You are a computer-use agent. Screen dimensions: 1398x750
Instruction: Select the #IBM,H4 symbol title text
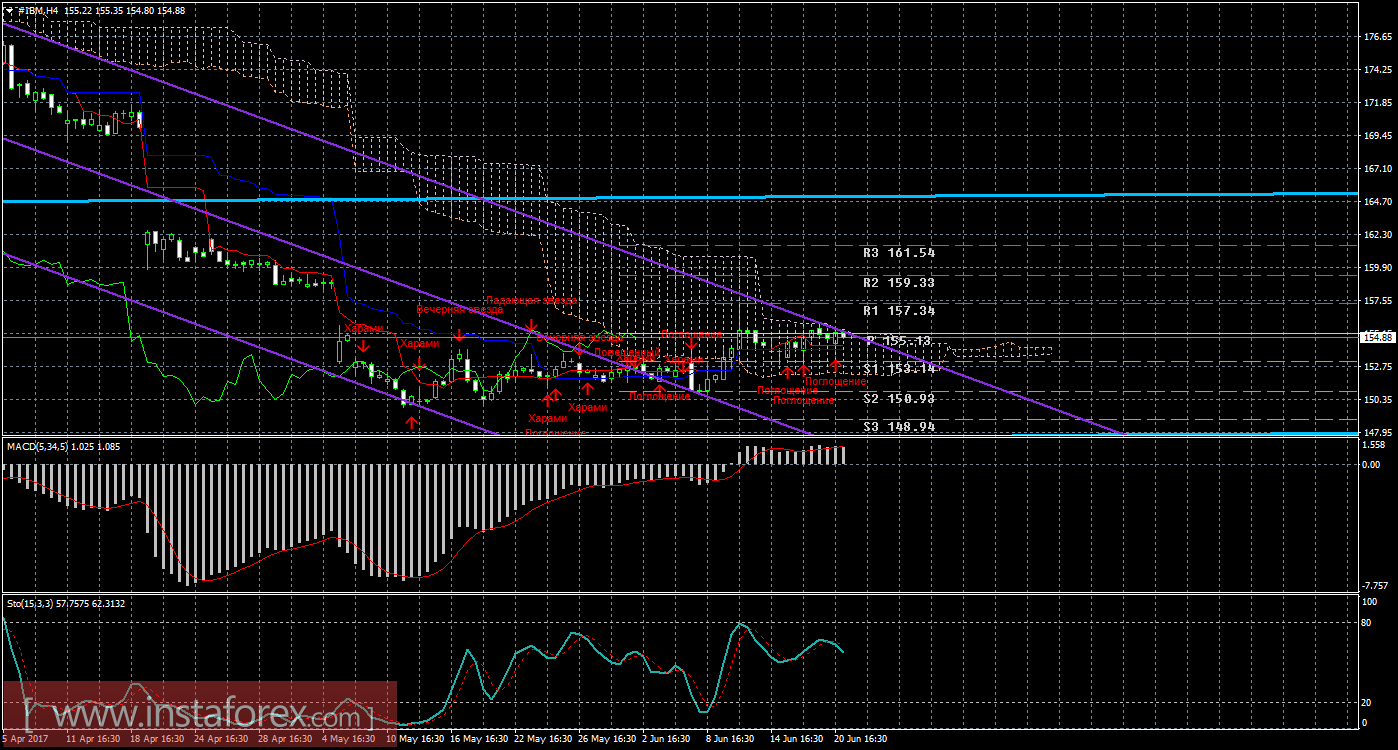pos(40,10)
